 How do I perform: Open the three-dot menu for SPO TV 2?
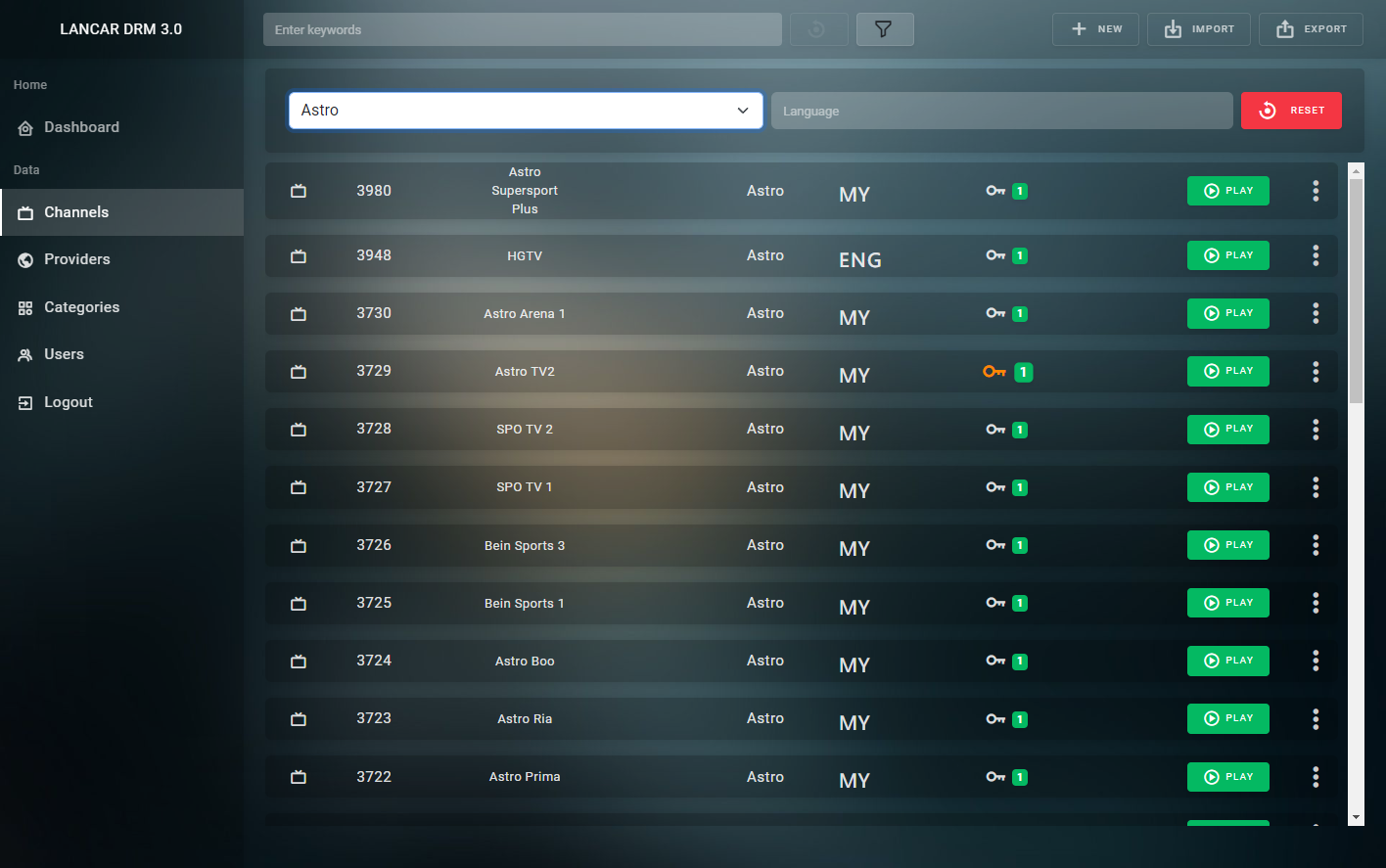tap(1316, 429)
